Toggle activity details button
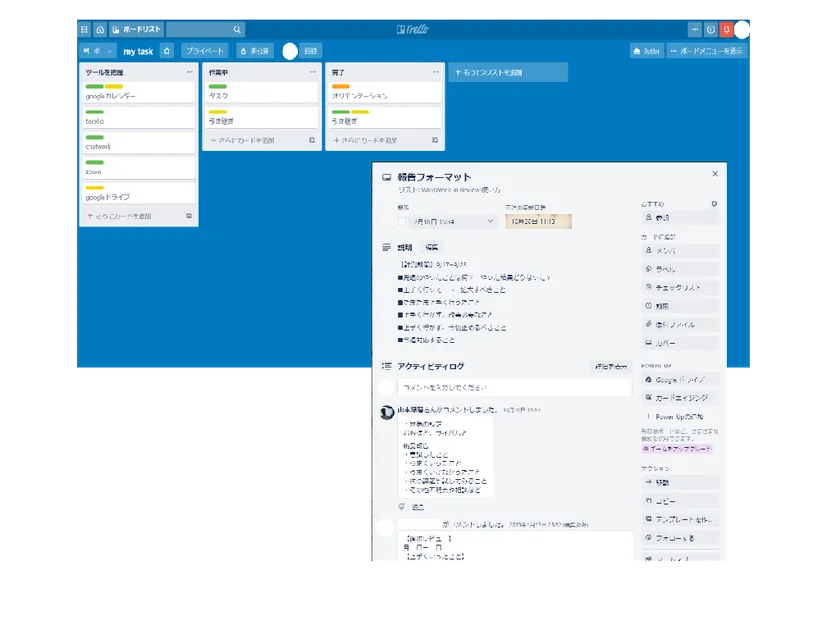 pyautogui.click(x=611, y=366)
